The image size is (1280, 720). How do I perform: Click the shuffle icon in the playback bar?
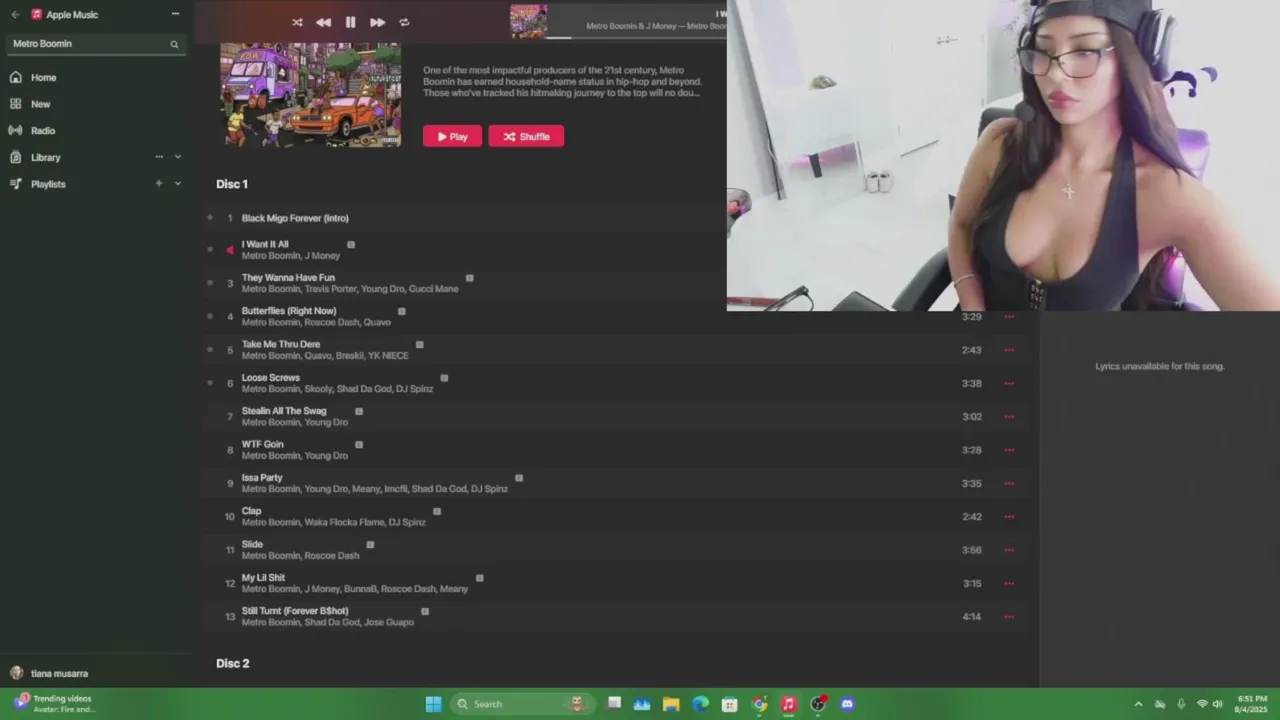tap(297, 22)
